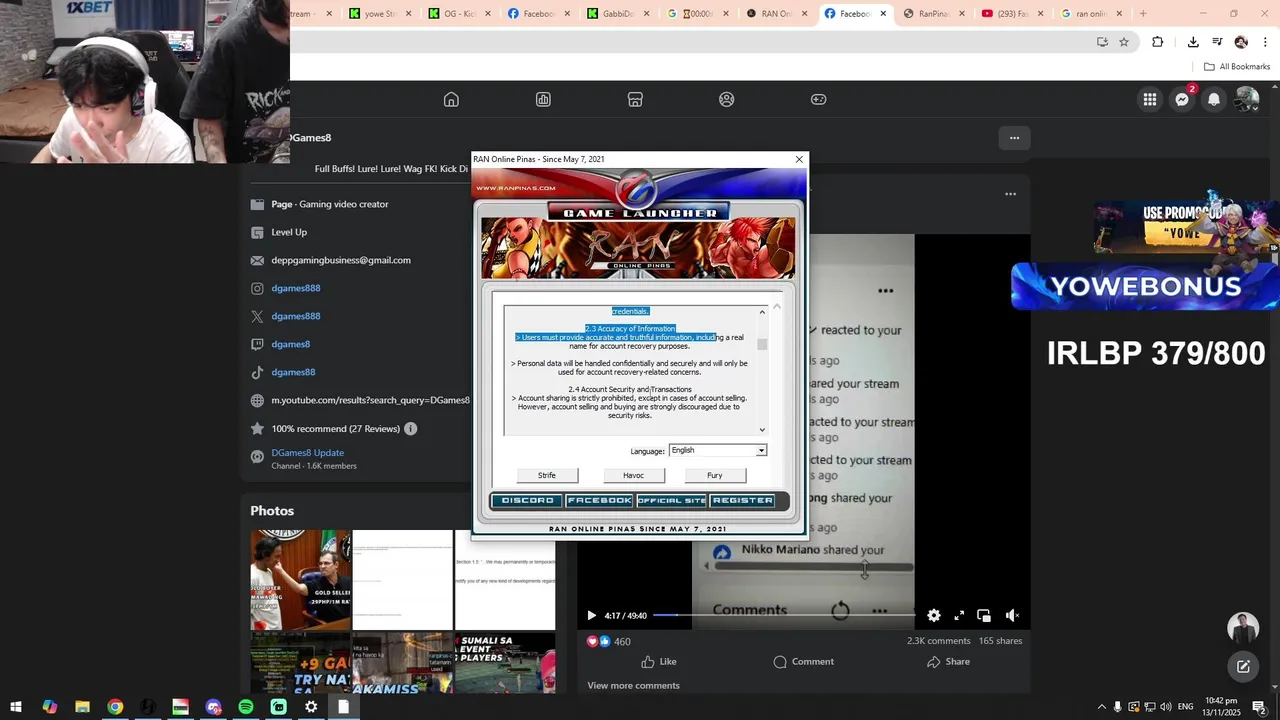Viewport: 1280px width, 720px height.
Task: Open Spotify from the taskbar
Action: [x=246, y=707]
